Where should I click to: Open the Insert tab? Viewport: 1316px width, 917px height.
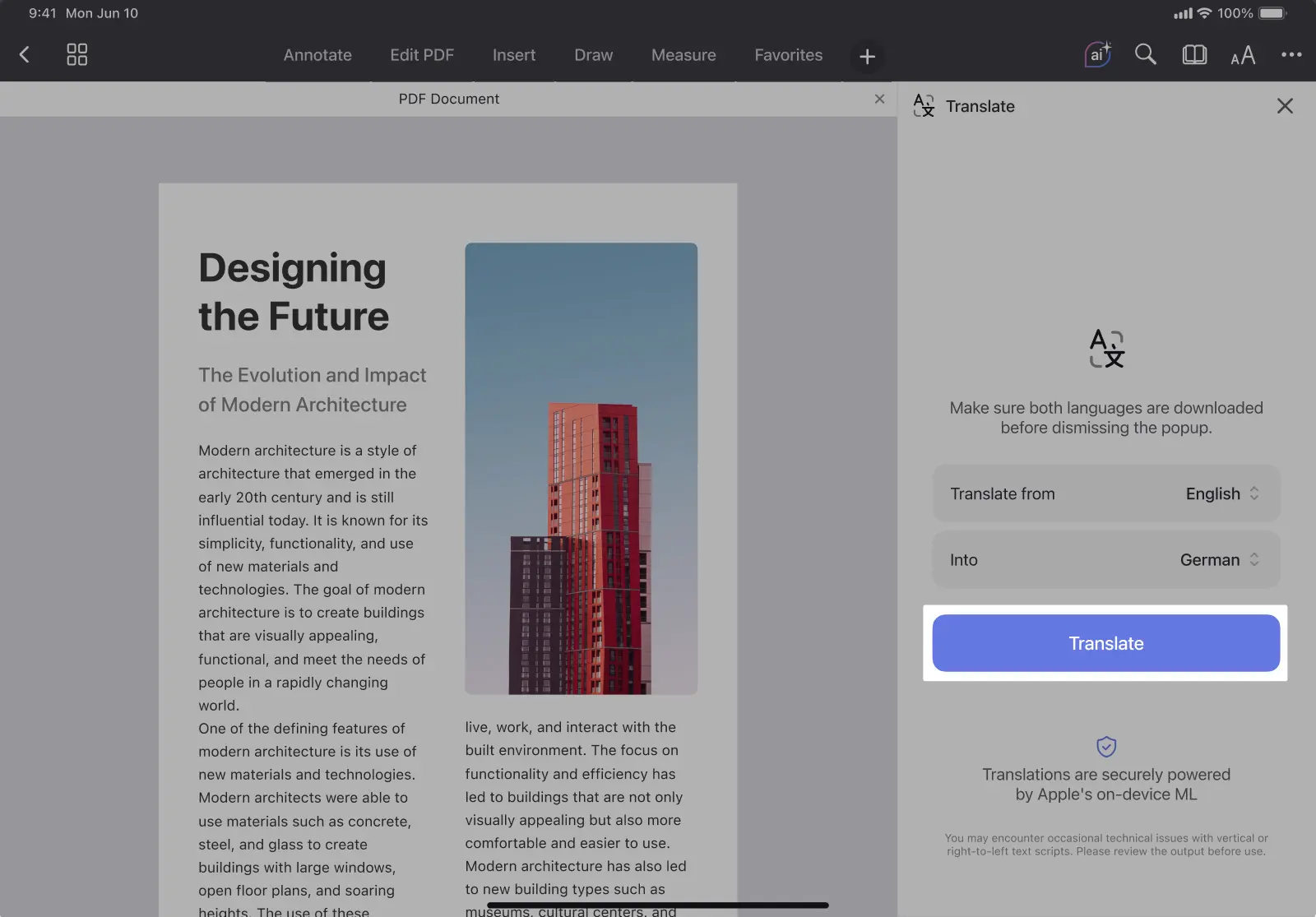pyautogui.click(x=514, y=55)
